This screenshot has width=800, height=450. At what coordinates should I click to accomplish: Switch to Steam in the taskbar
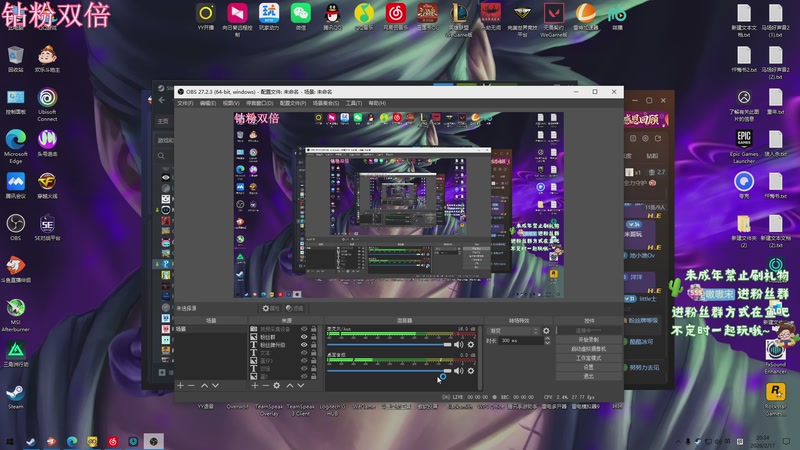click(31, 441)
